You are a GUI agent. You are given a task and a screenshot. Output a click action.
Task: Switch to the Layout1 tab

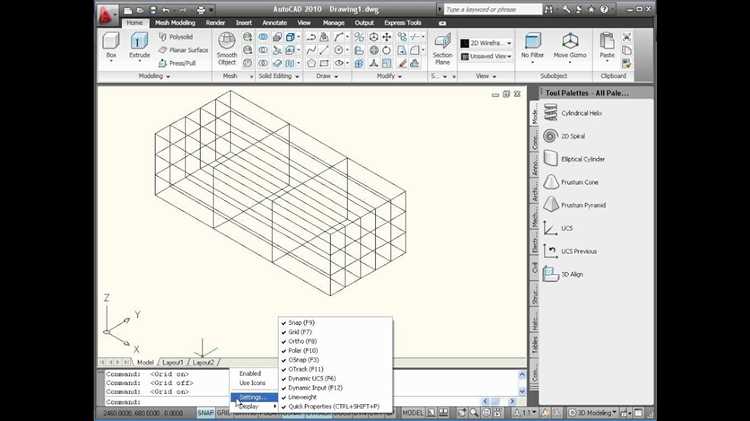click(x=173, y=362)
